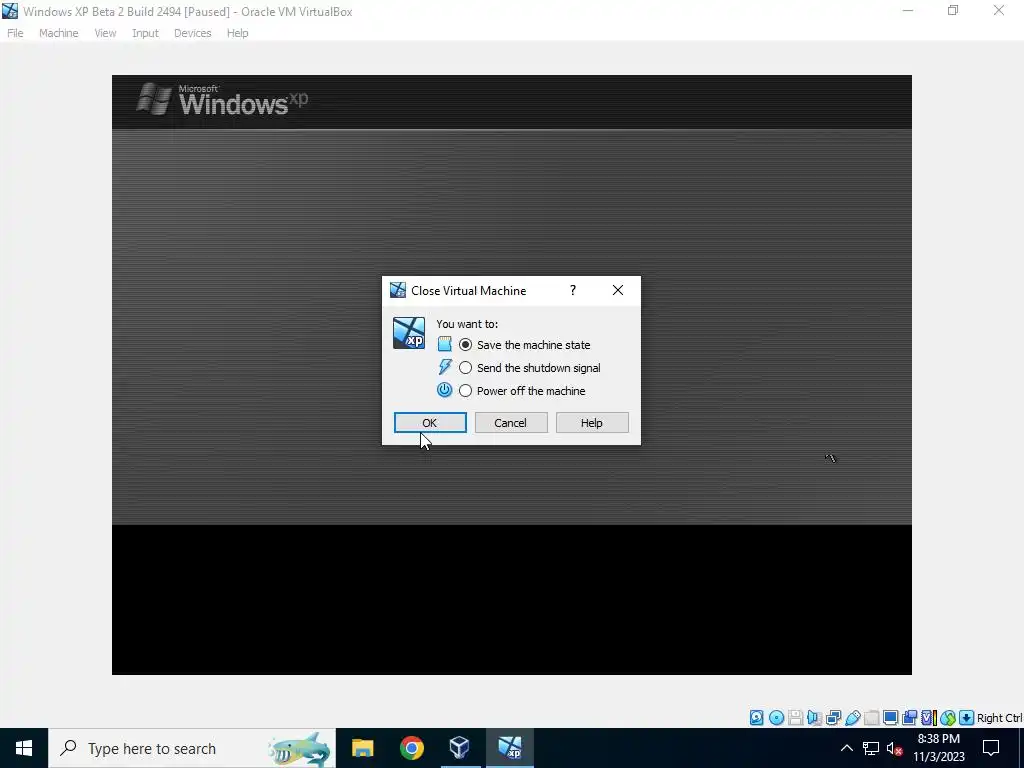Click the USB devices status icon
Viewport: 1024px width, 768px height.
pyautogui.click(x=853, y=718)
